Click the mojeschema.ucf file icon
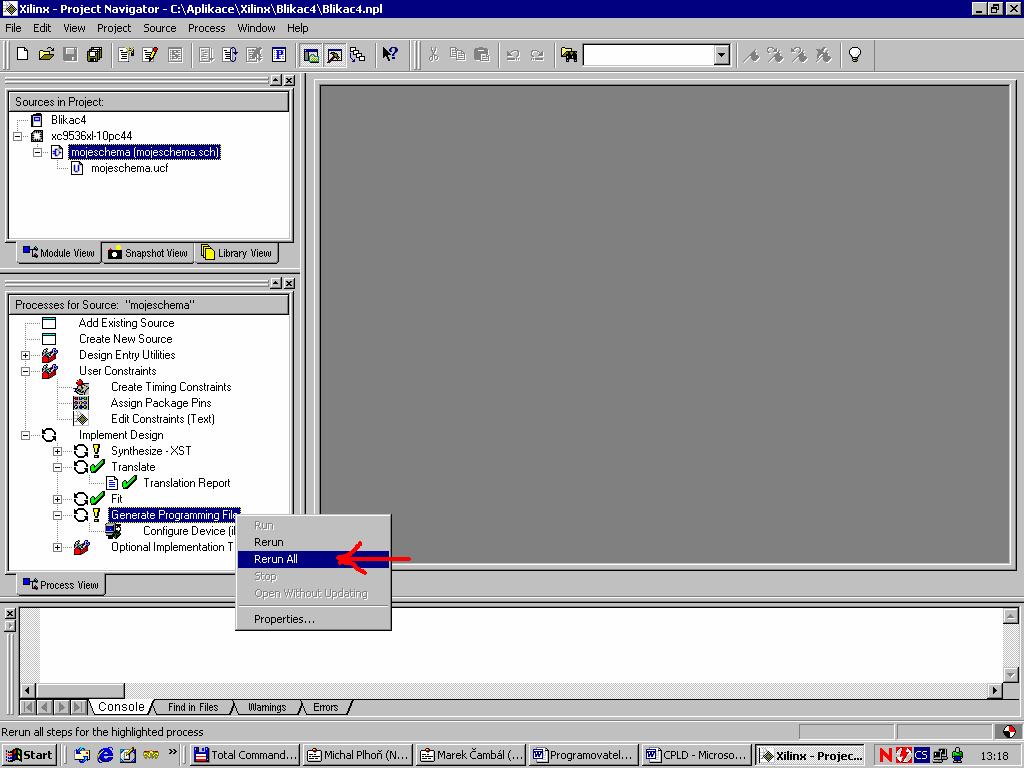This screenshot has height=768, width=1024. [77, 168]
